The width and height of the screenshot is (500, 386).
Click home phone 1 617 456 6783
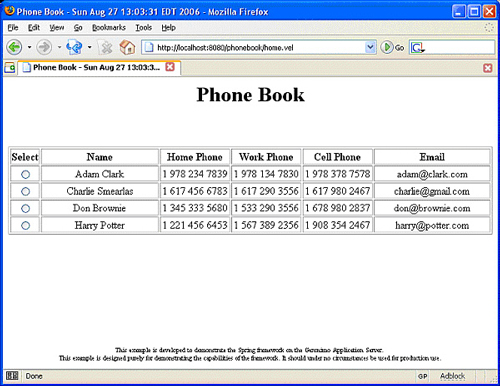coord(195,191)
